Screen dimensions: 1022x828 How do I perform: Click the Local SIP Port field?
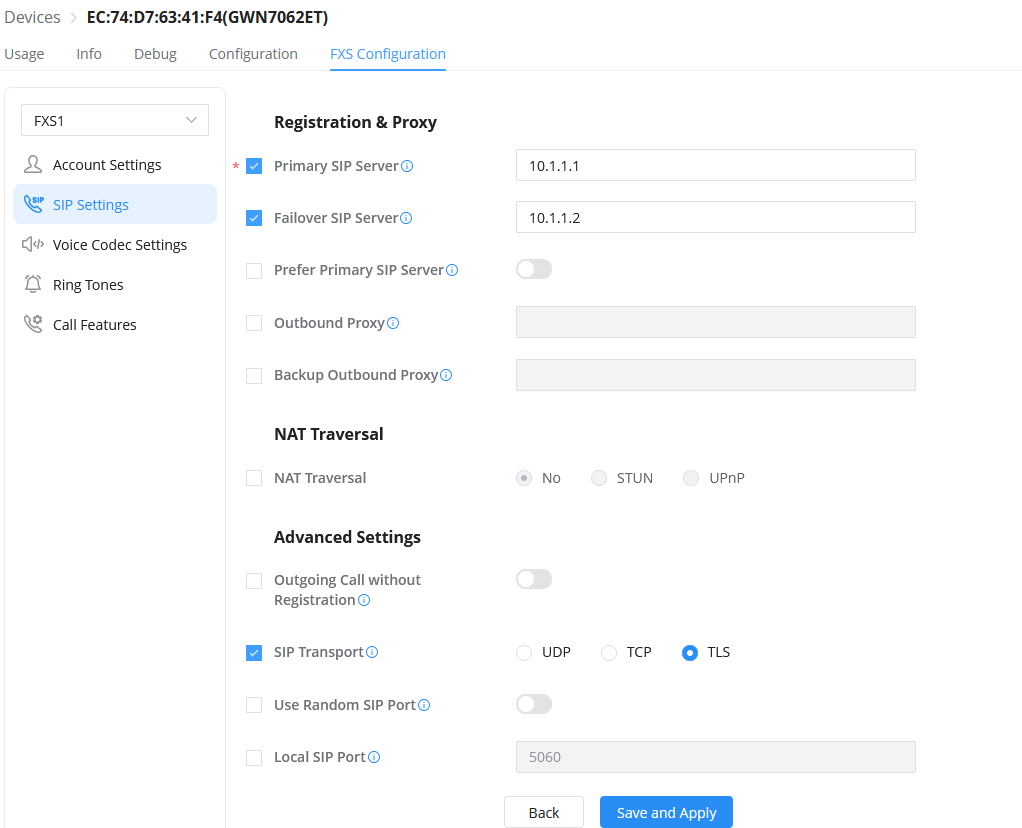716,757
